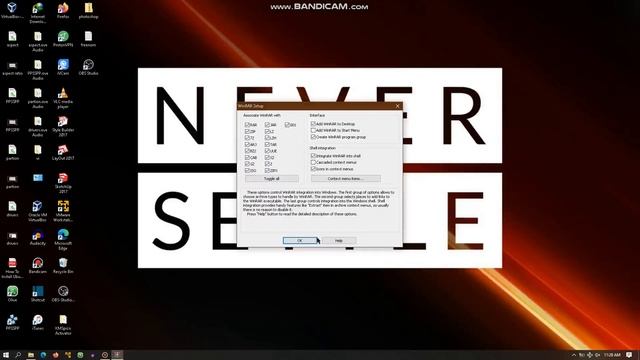Toggle the JAR file association checkbox

point(267,124)
